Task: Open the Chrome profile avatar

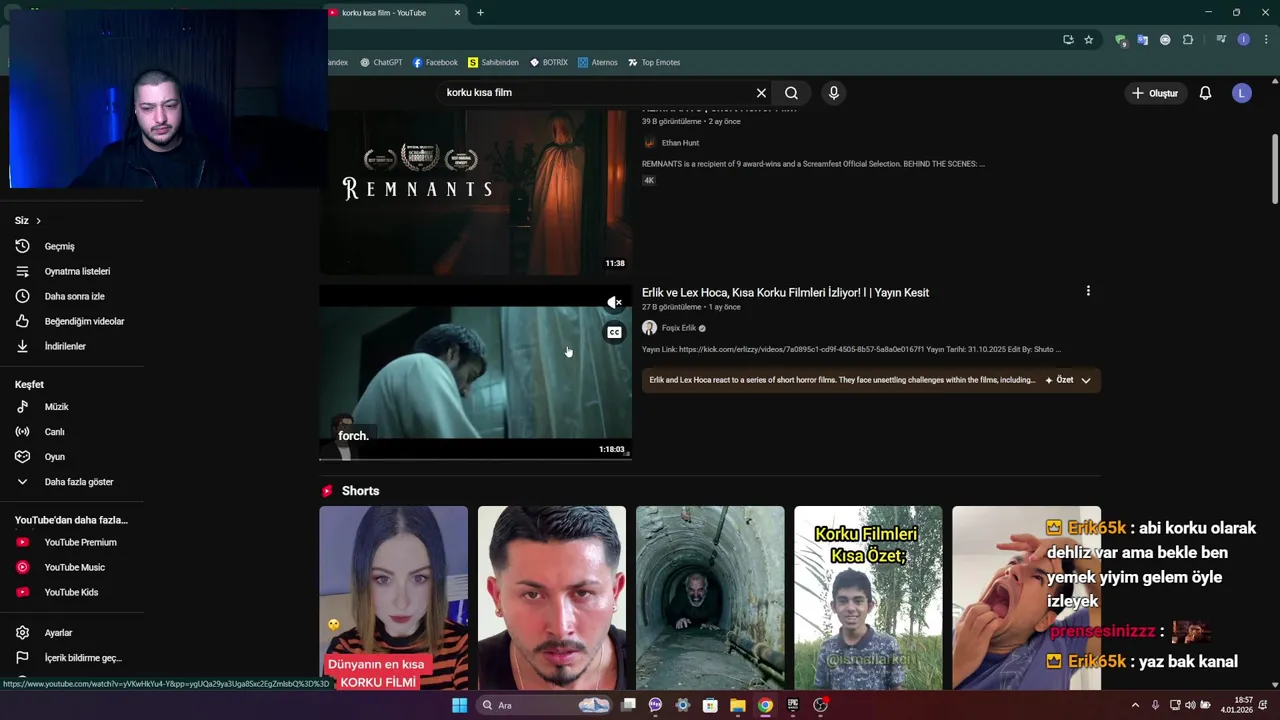Action: [x=1243, y=40]
